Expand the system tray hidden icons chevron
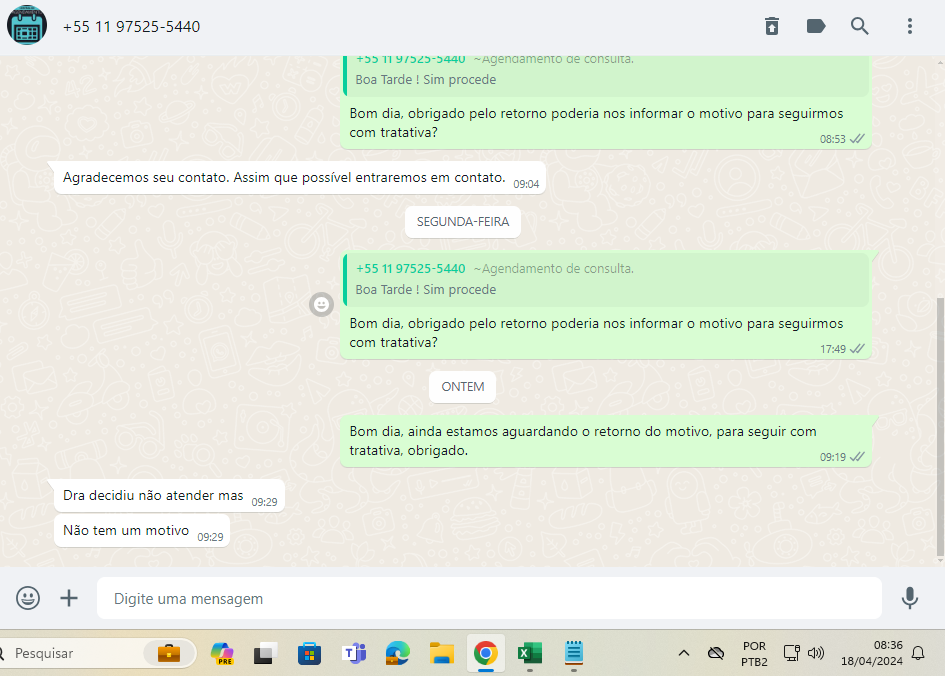This screenshot has width=945, height=676. point(684,654)
